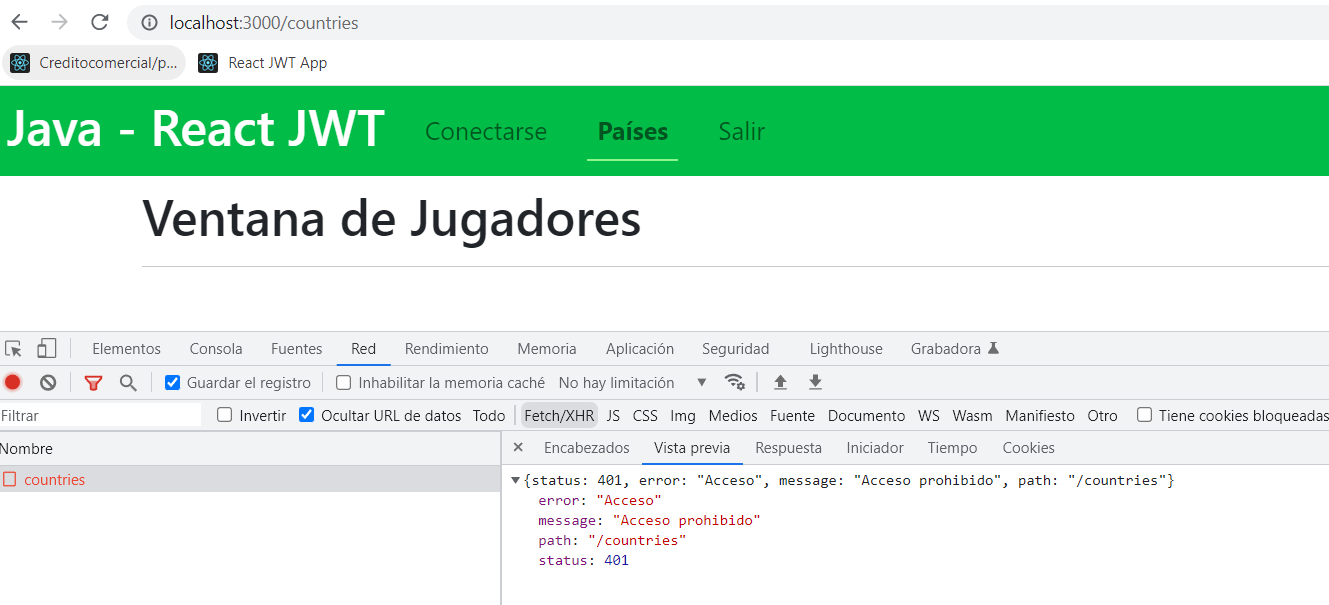Check the Invertir checkbox
Screen dimensions: 1329x605
225,415
